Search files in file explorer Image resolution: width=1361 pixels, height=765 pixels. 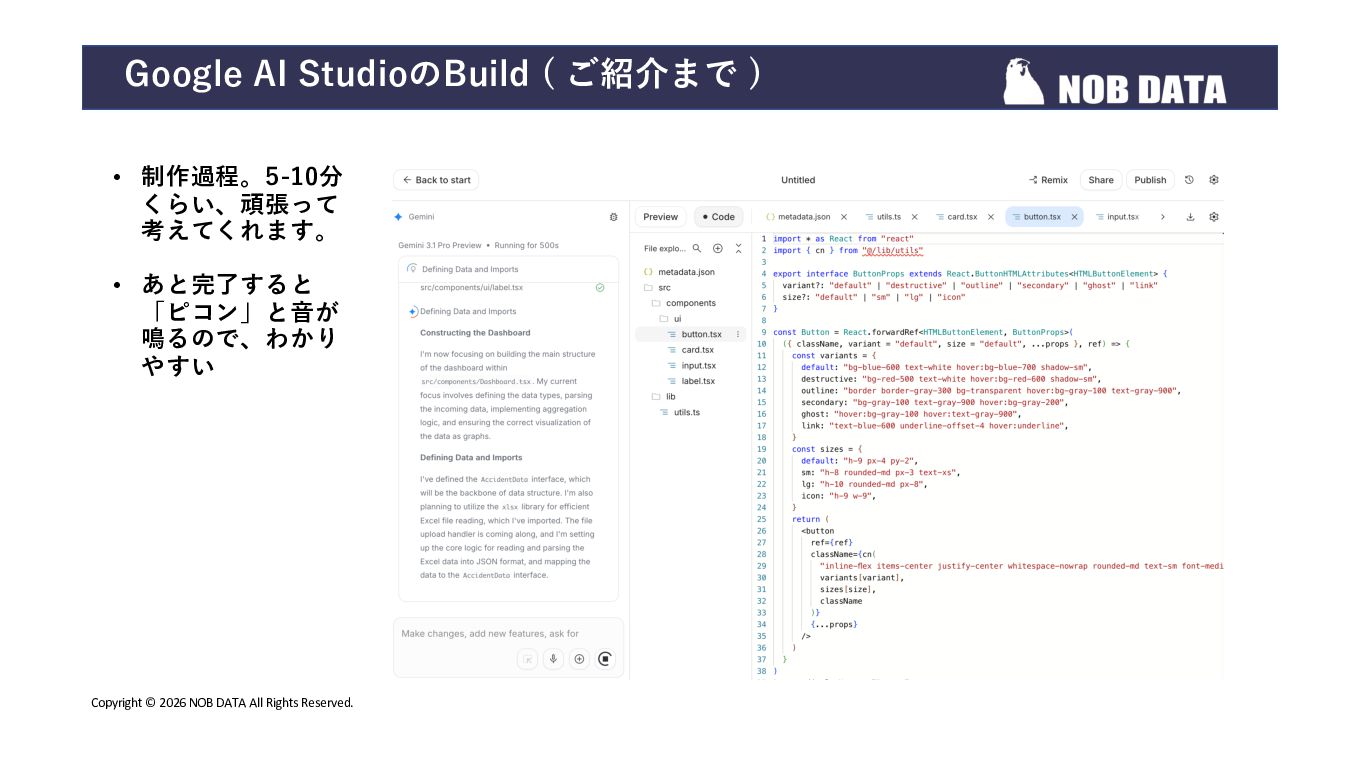[697, 248]
